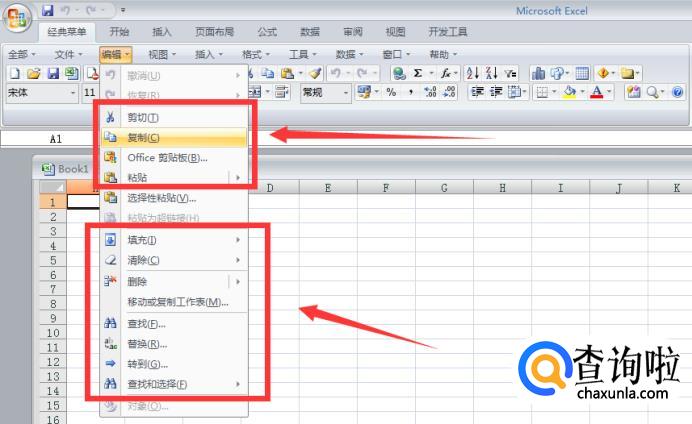The image size is (692, 424).
Task: Open the 清除(C) submenu
Action: [x=174, y=260]
